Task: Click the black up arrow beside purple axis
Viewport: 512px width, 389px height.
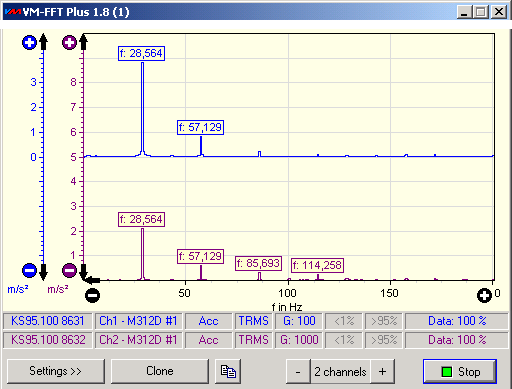Action: point(84,42)
